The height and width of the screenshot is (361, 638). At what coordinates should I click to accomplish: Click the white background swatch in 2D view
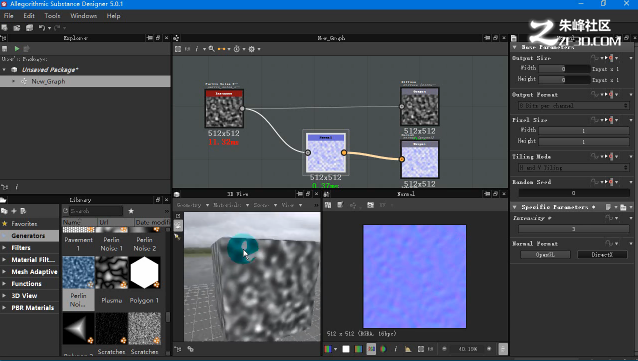(x=346, y=349)
